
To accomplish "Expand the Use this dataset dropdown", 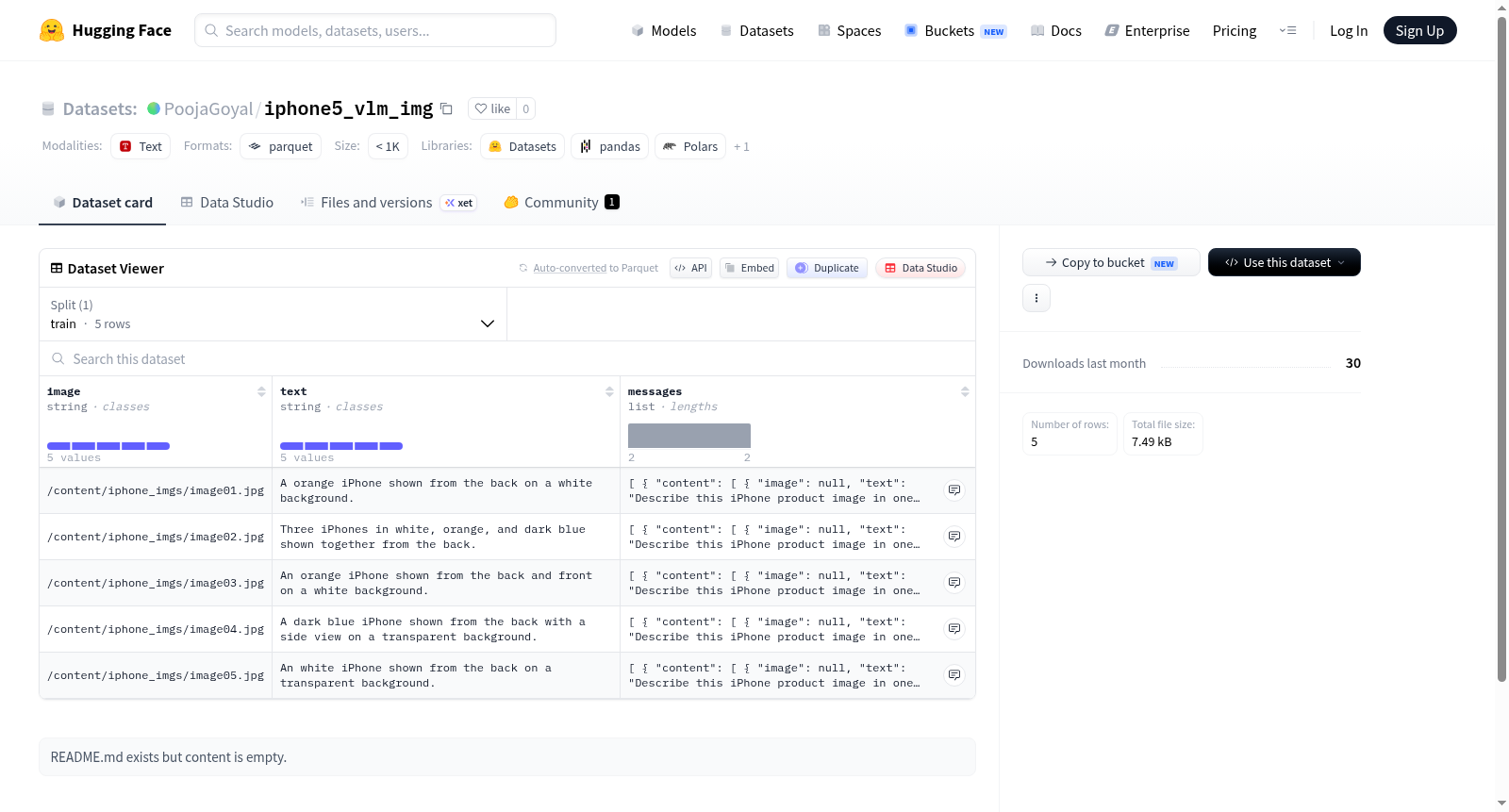I will click(1285, 262).
